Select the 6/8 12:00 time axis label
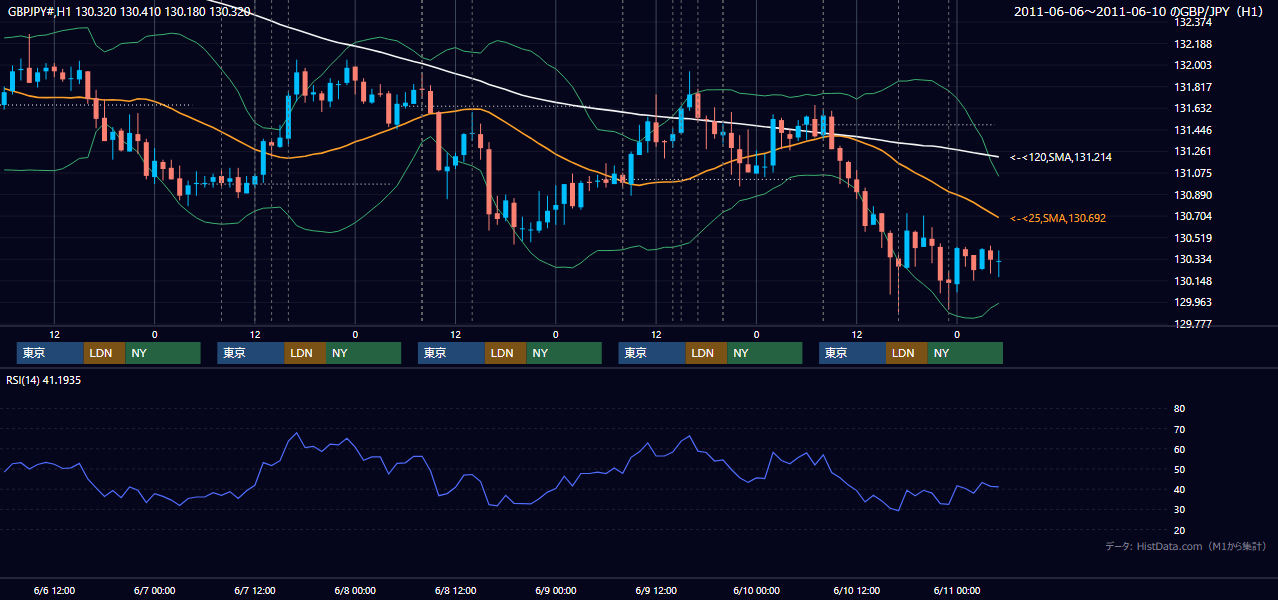 click(455, 591)
